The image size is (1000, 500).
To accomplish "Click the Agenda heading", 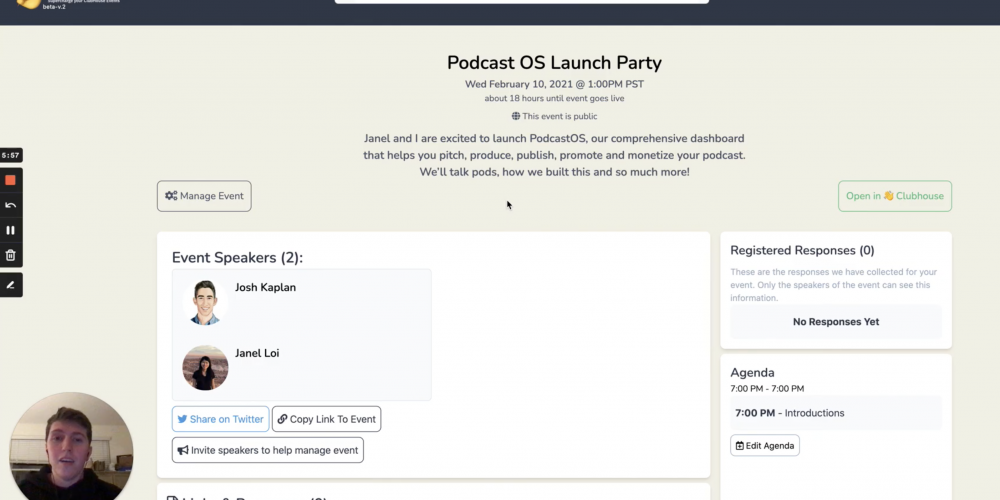I will 753,372.
